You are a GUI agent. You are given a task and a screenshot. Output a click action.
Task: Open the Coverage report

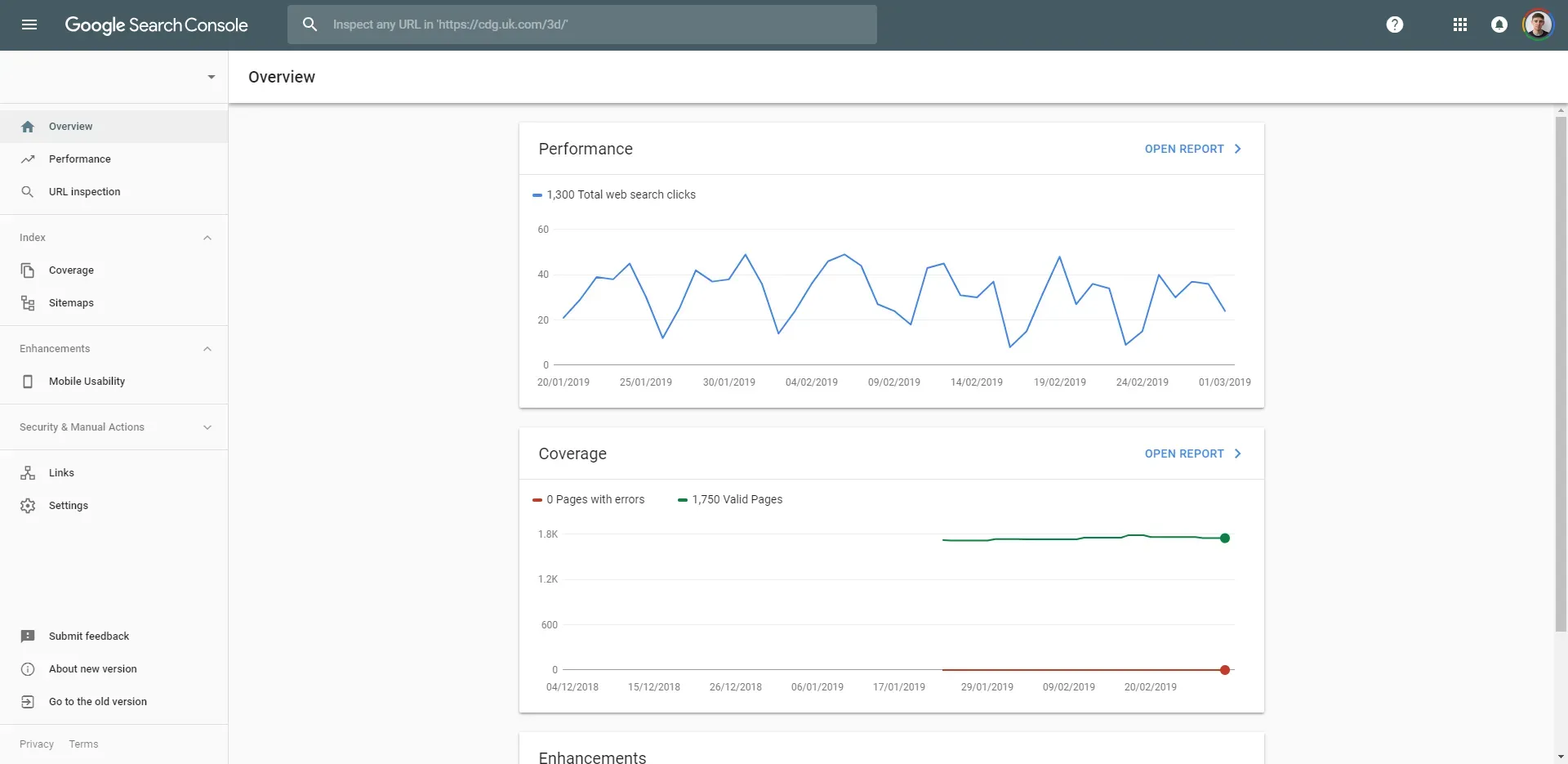pyautogui.click(x=1184, y=453)
